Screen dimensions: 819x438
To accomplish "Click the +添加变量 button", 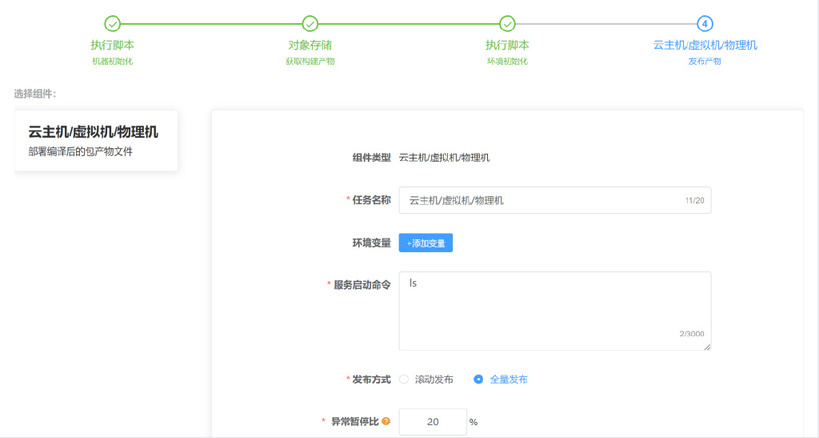I will point(426,243).
